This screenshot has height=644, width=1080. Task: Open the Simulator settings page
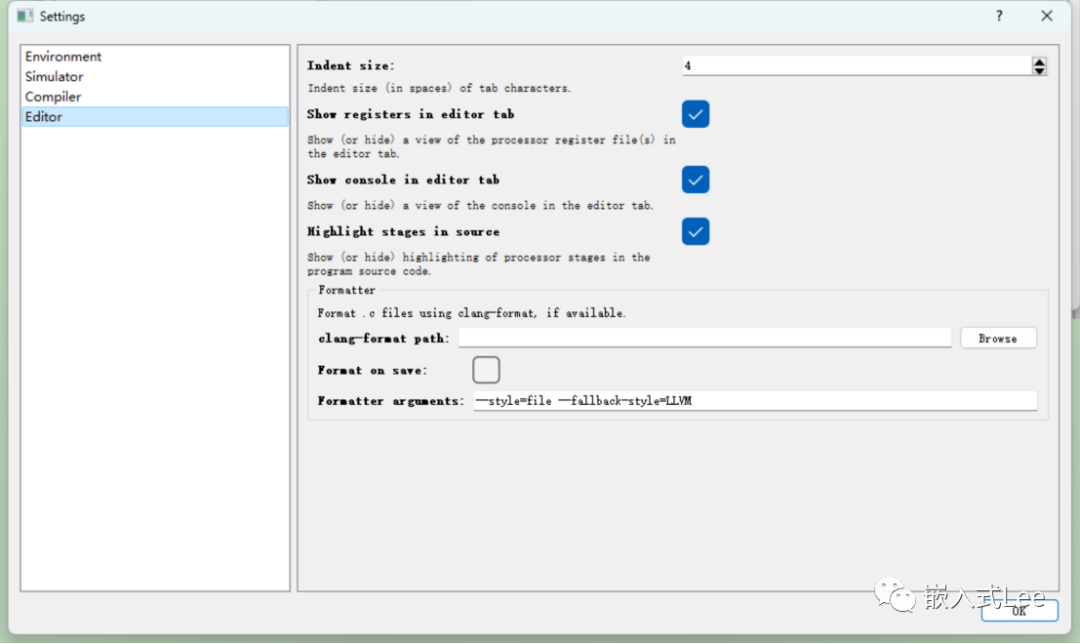(154, 76)
